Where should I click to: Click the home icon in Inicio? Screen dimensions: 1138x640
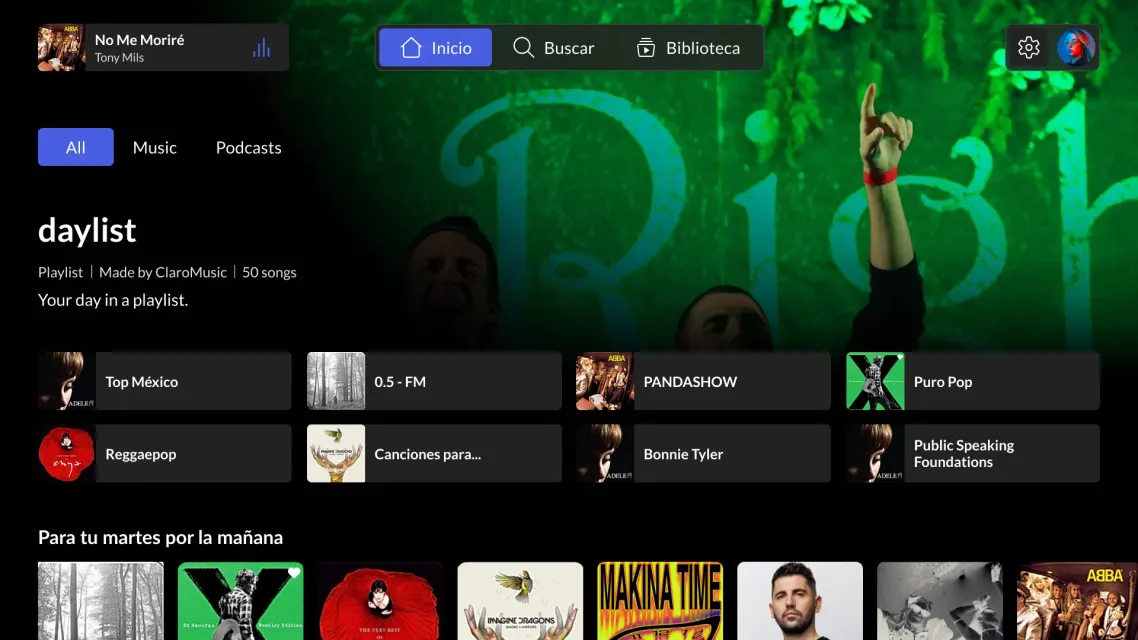pyautogui.click(x=411, y=48)
